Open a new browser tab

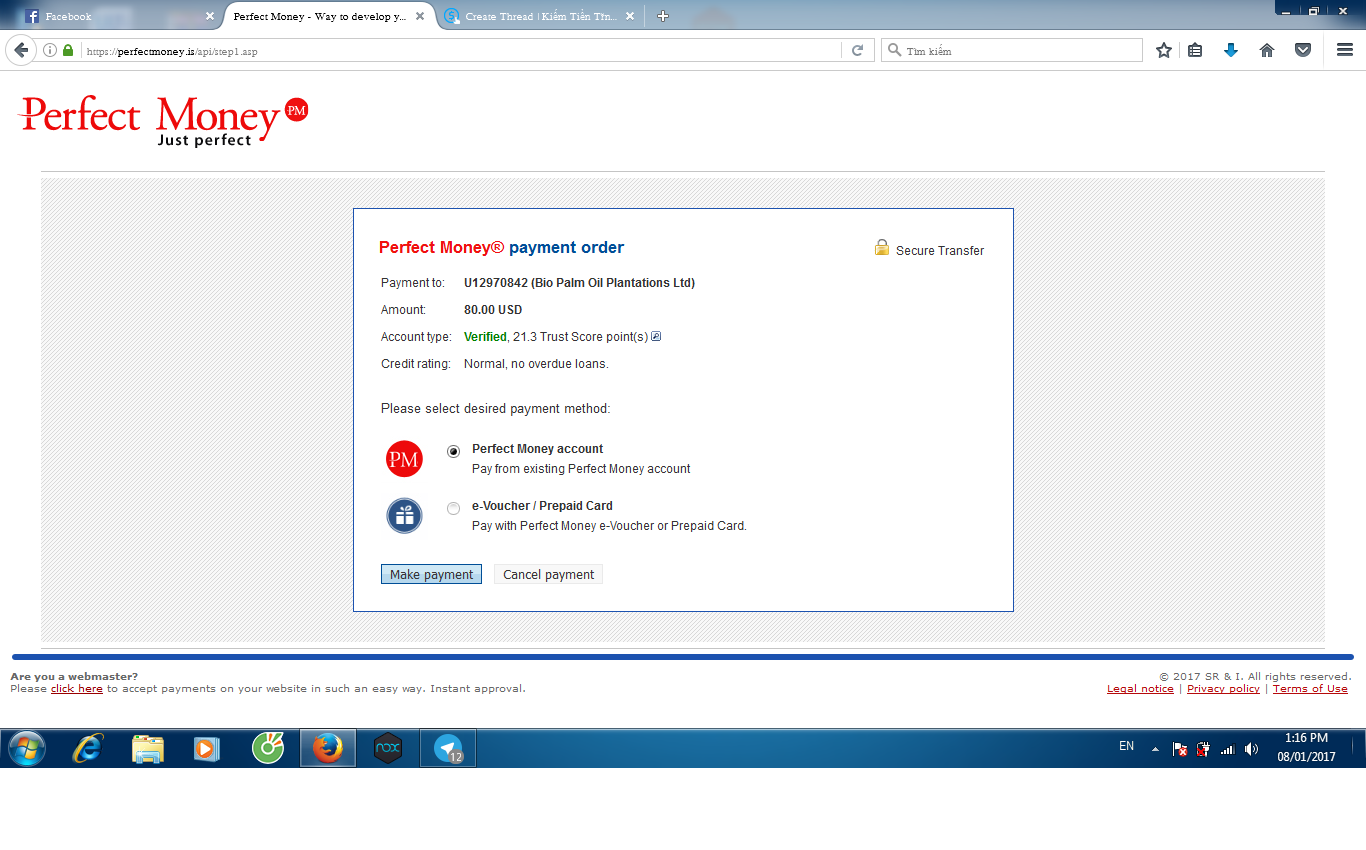pyautogui.click(x=663, y=16)
